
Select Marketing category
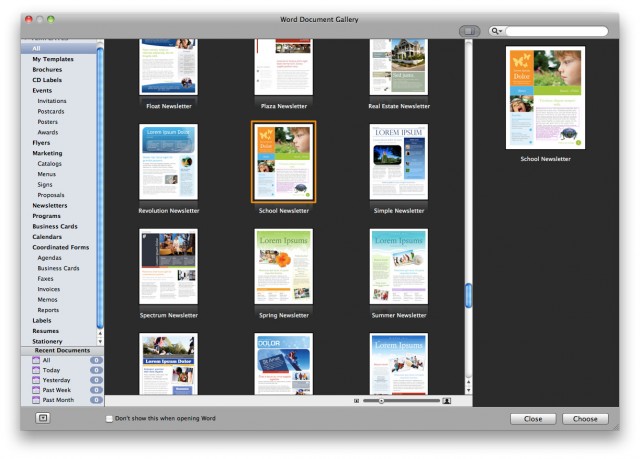click(47, 153)
